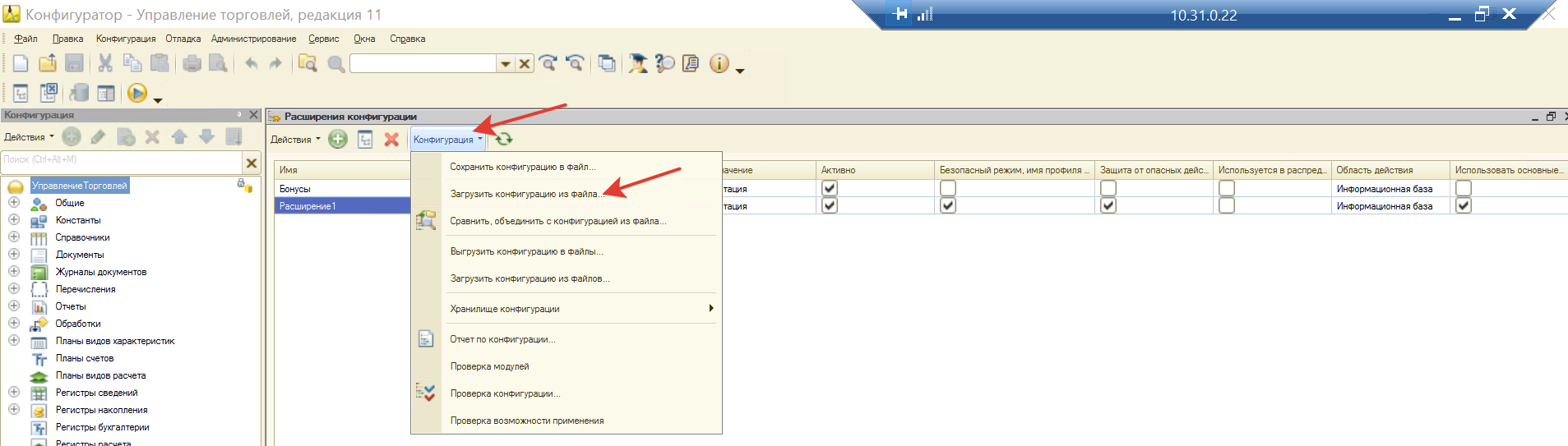Toggle Использовать основные checkbox for Бонусы
Viewport: 1568px width, 446px height.
[x=1464, y=188]
